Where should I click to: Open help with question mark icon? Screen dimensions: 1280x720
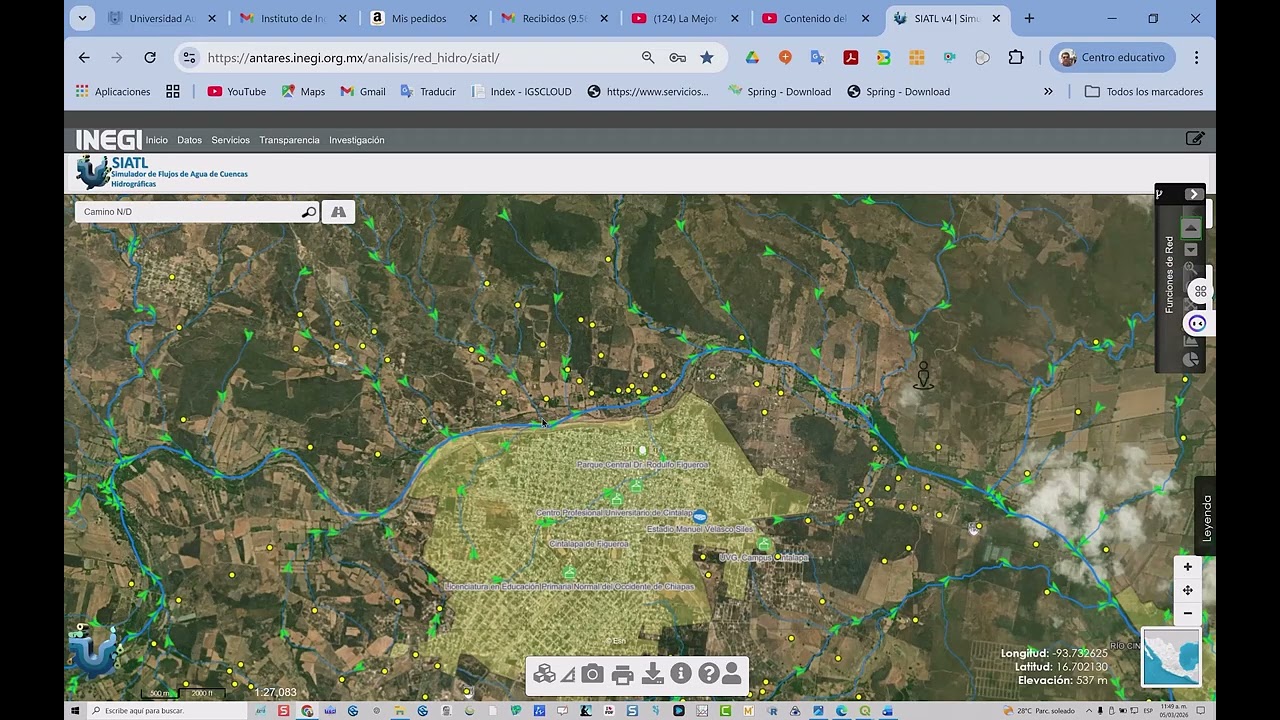708,674
